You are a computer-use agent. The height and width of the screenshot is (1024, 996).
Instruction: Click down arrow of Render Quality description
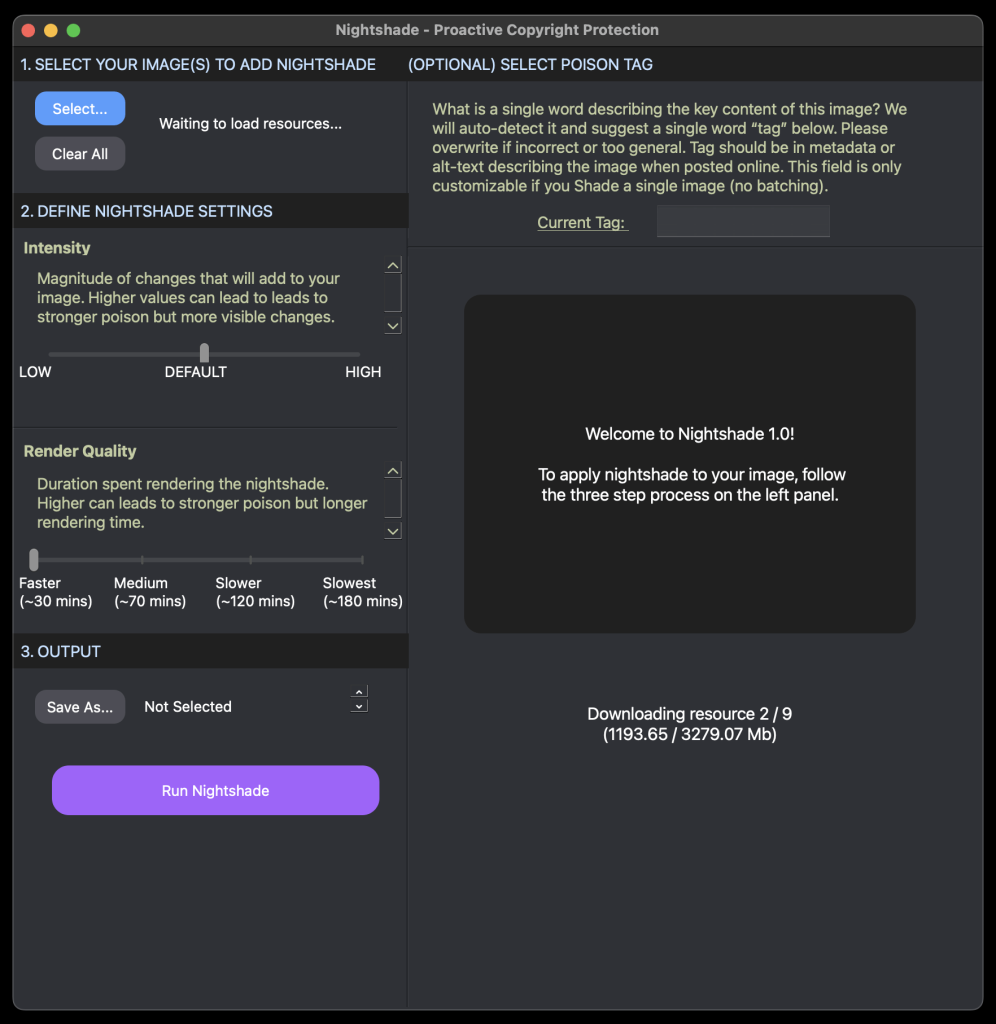coord(393,530)
